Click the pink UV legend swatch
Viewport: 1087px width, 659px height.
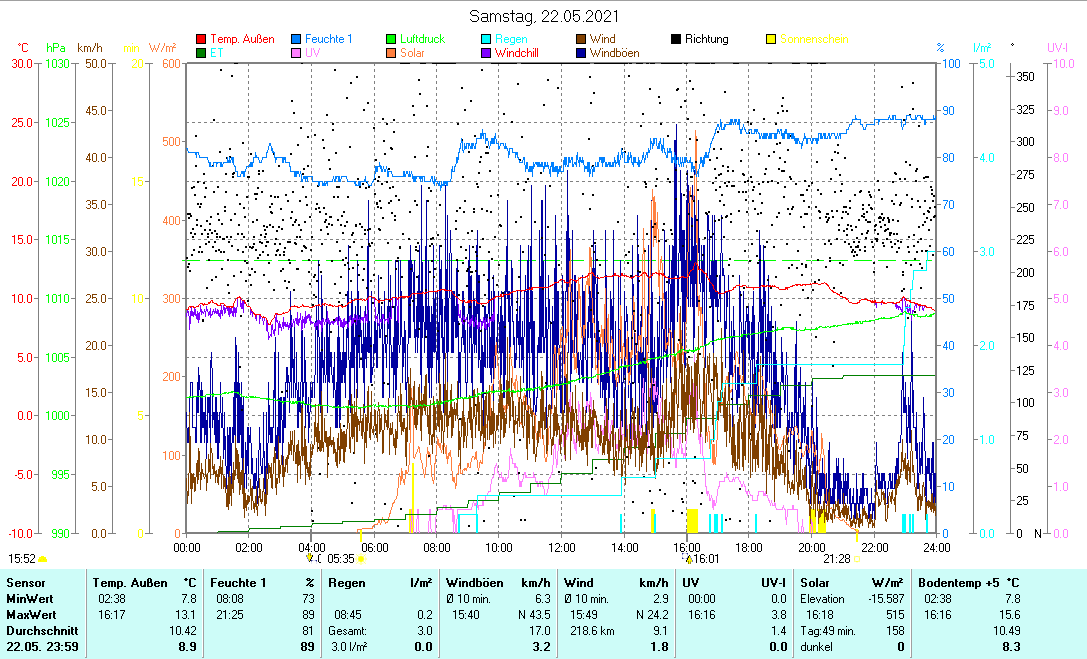(296, 53)
